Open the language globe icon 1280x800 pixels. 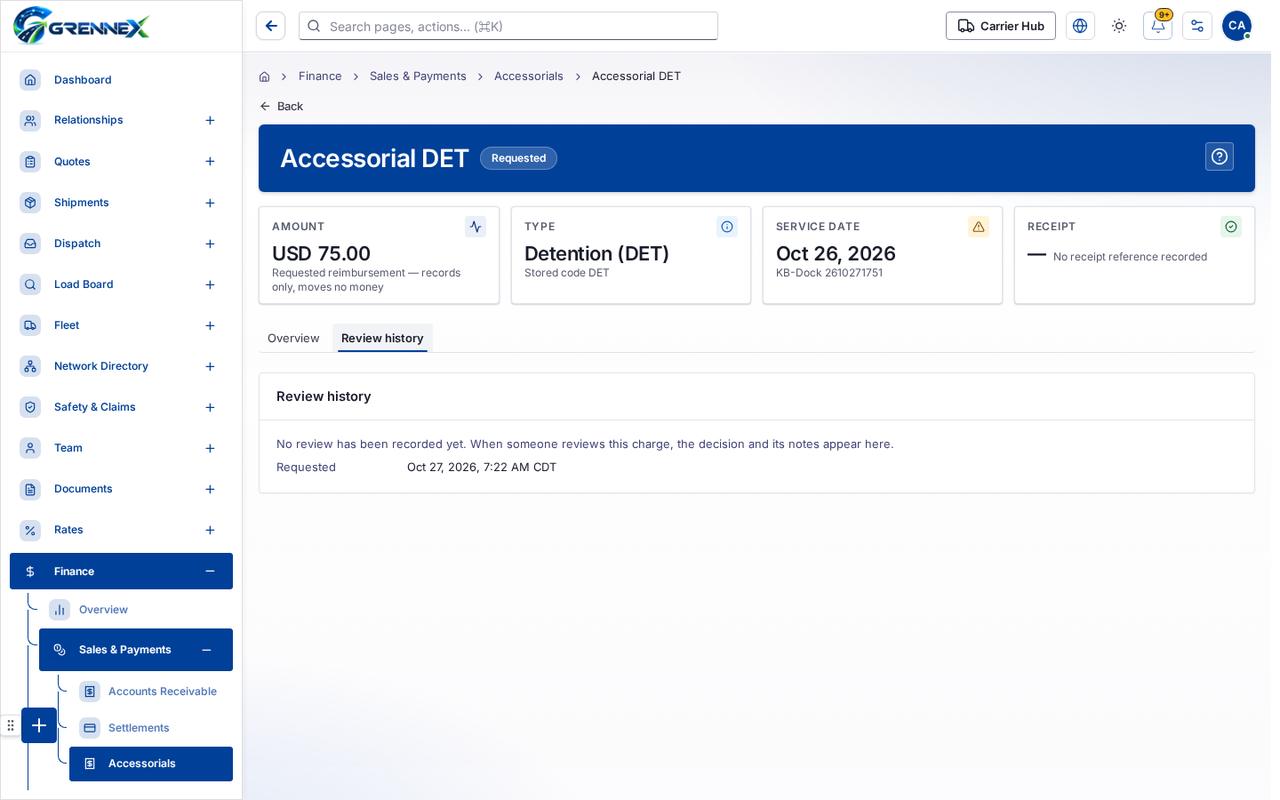point(1080,26)
